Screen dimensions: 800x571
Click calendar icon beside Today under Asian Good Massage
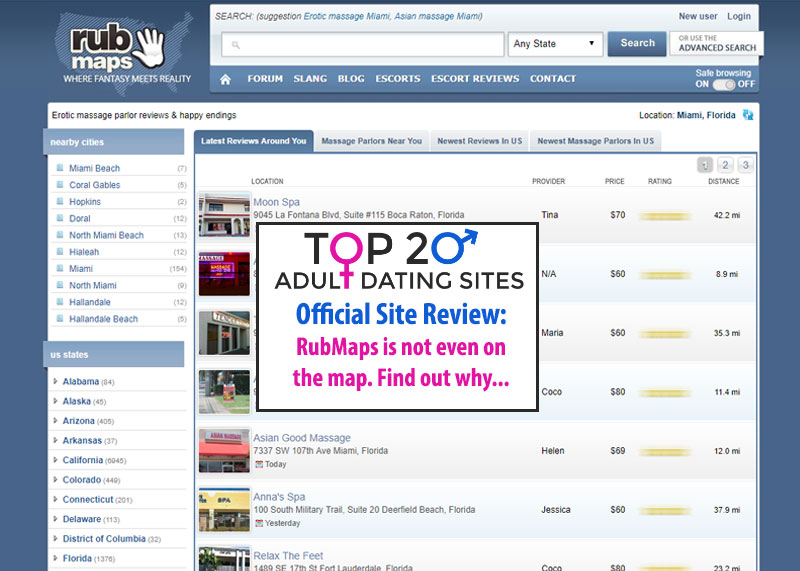(x=259, y=464)
